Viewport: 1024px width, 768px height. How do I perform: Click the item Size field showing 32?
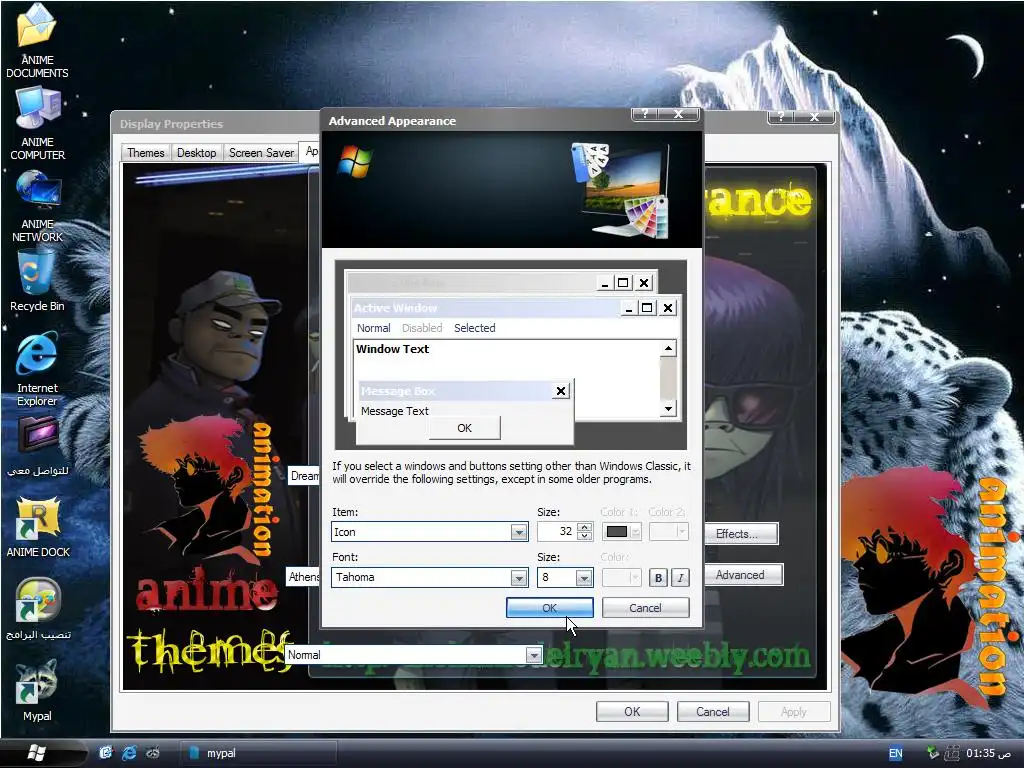[557, 532]
